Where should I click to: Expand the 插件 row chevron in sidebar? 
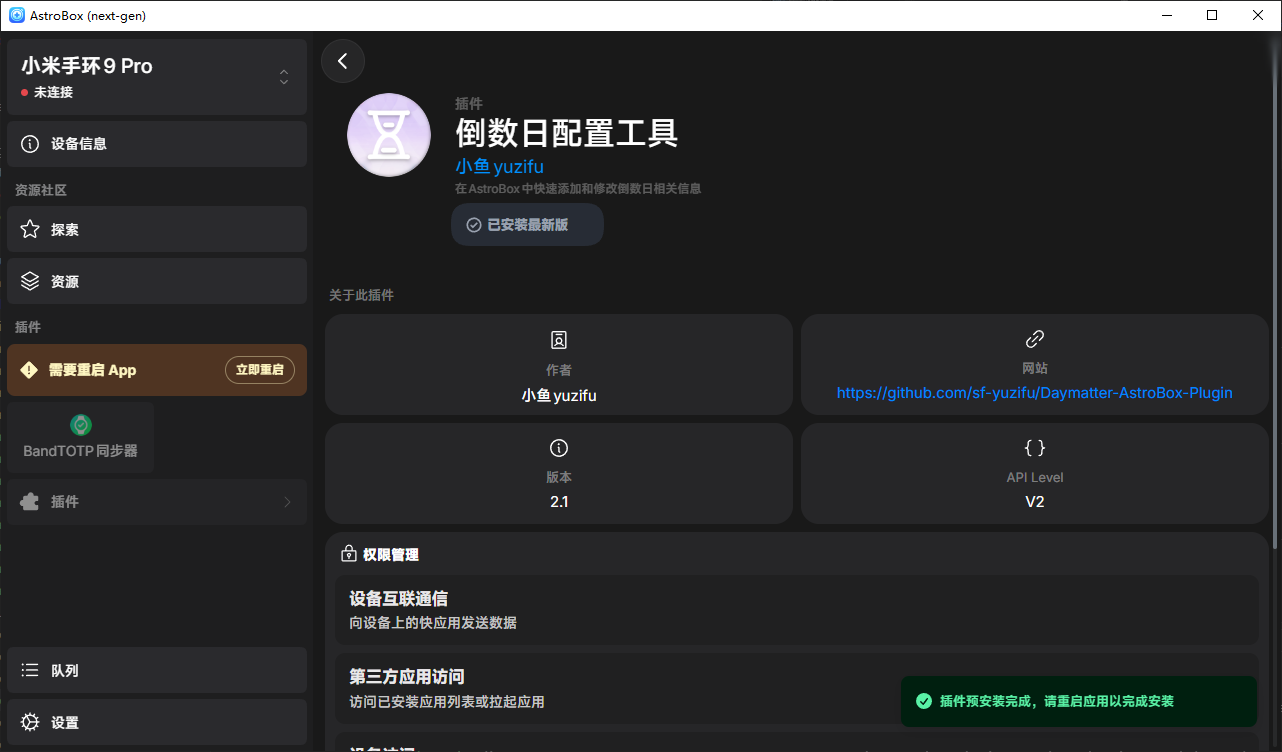coord(287,502)
